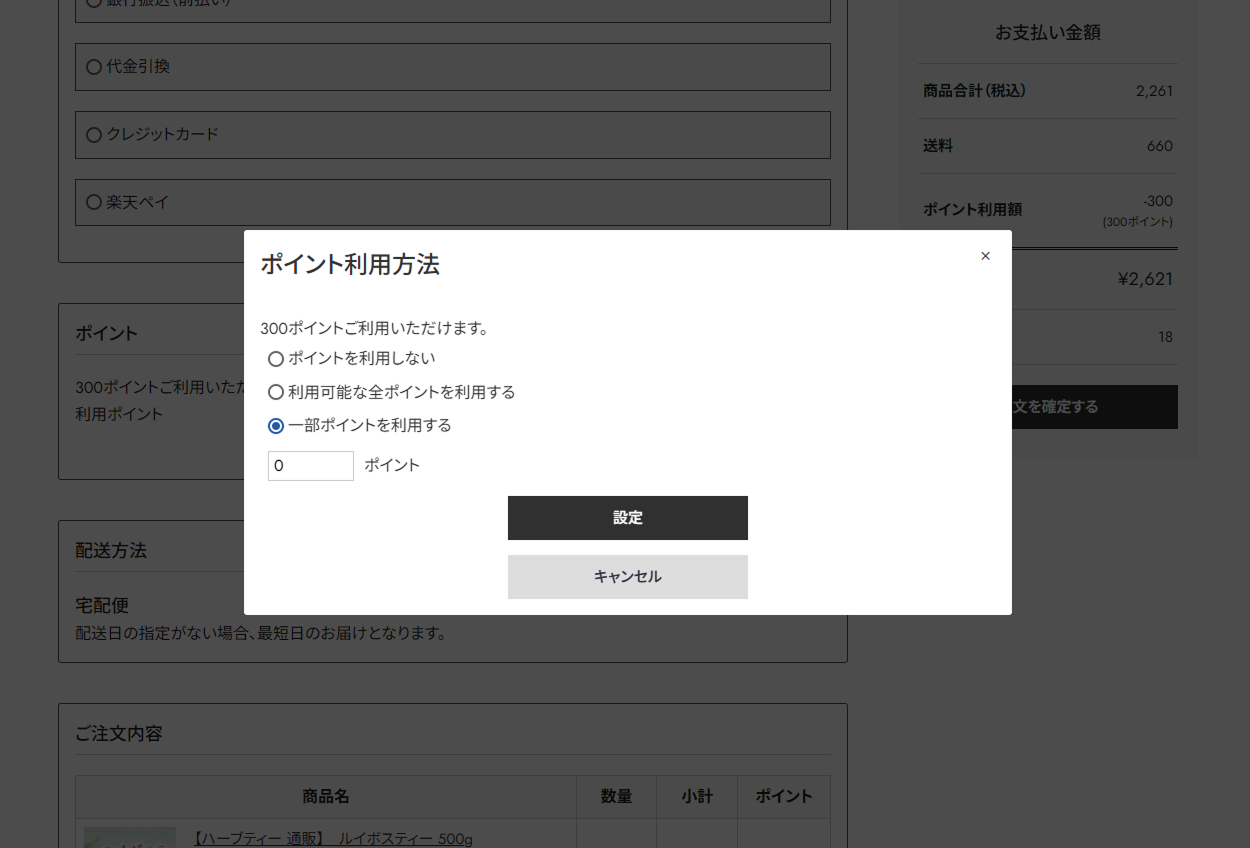The image size is (1250, 848).
Task: Select the ポイントを利用しない radio option
Action: pyautogui.click(x=276, y=359)
